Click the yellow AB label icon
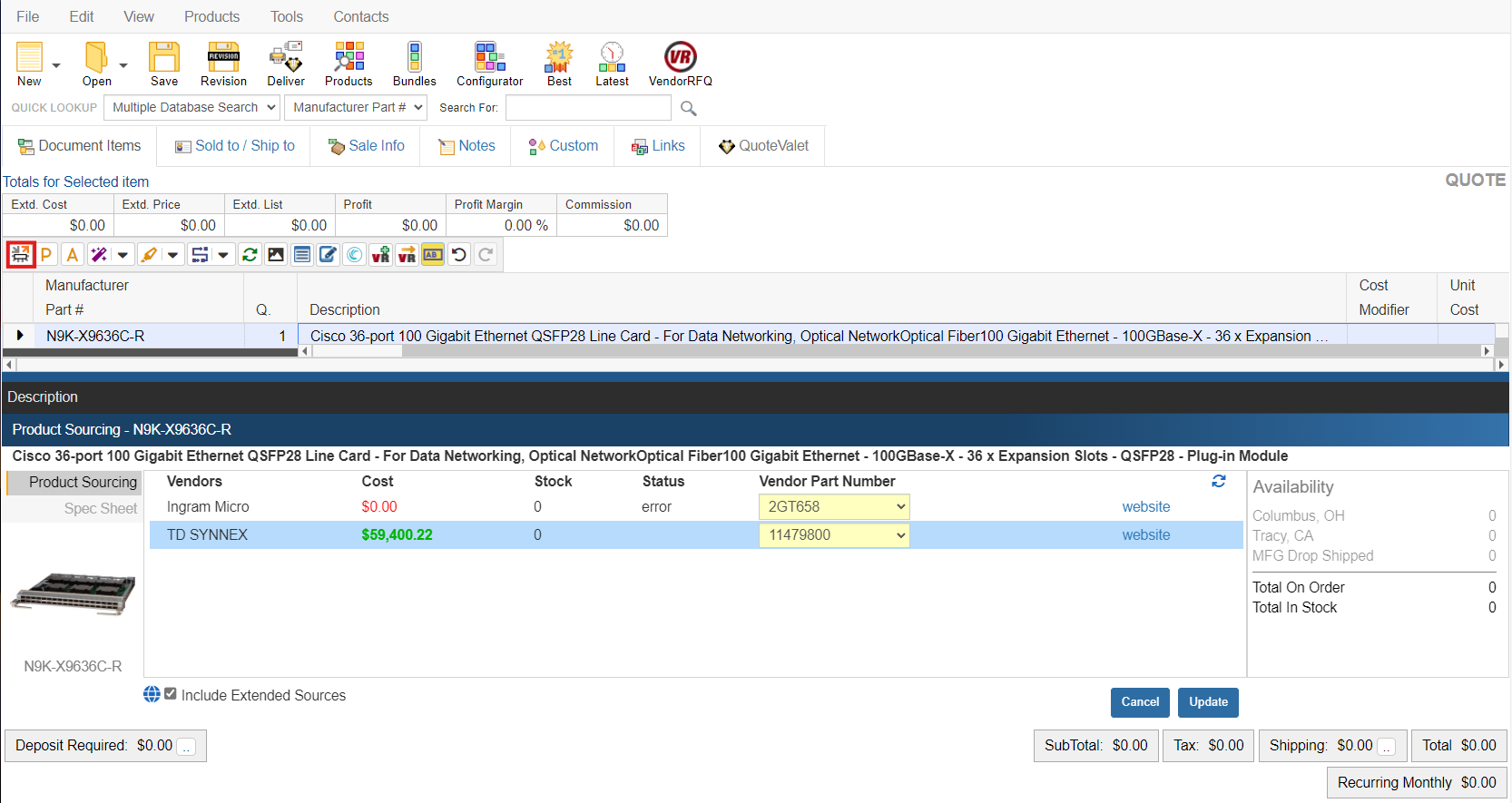This screenshot has height=803, width=1512. (433, 255)
